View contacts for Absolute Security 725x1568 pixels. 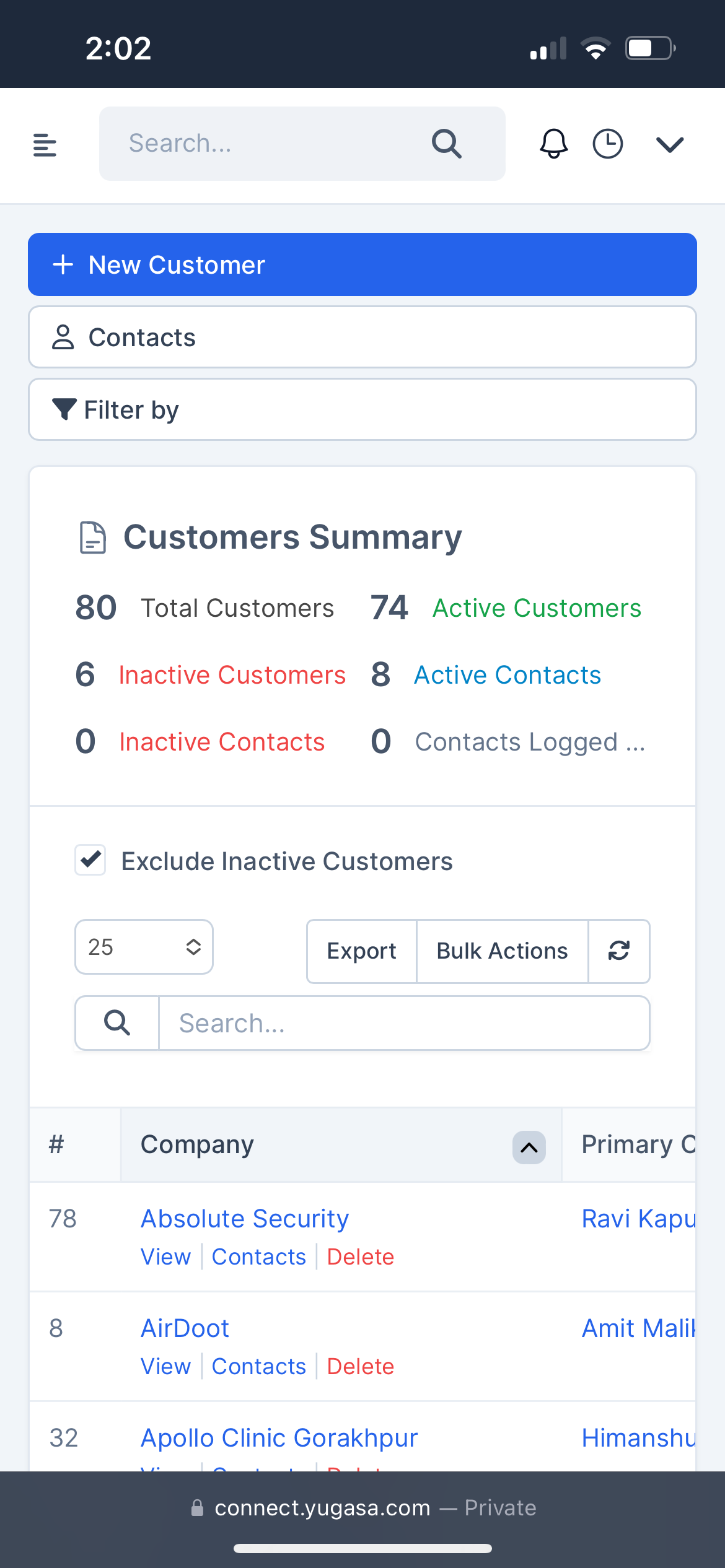259,1257
